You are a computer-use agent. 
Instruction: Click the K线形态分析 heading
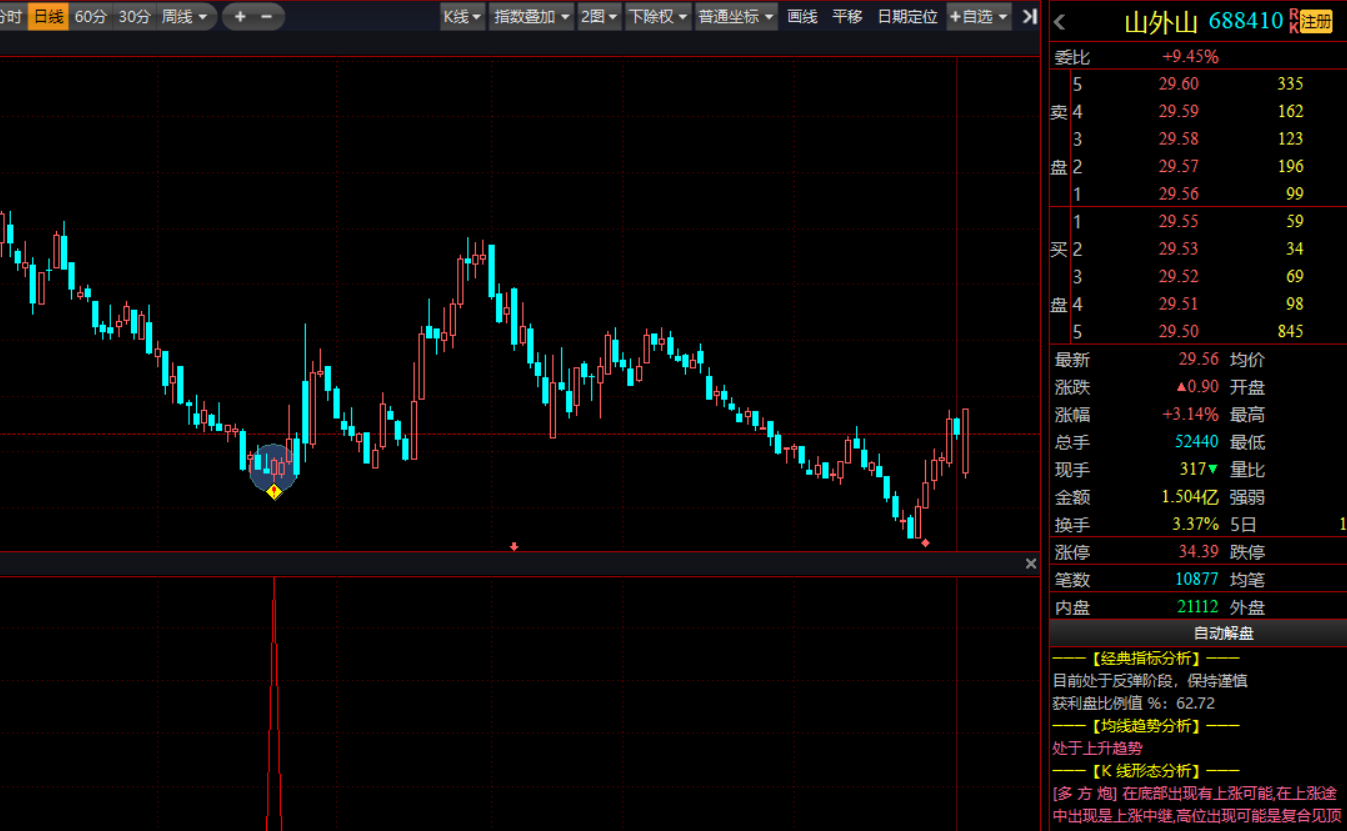click(x=1145, y=771)
